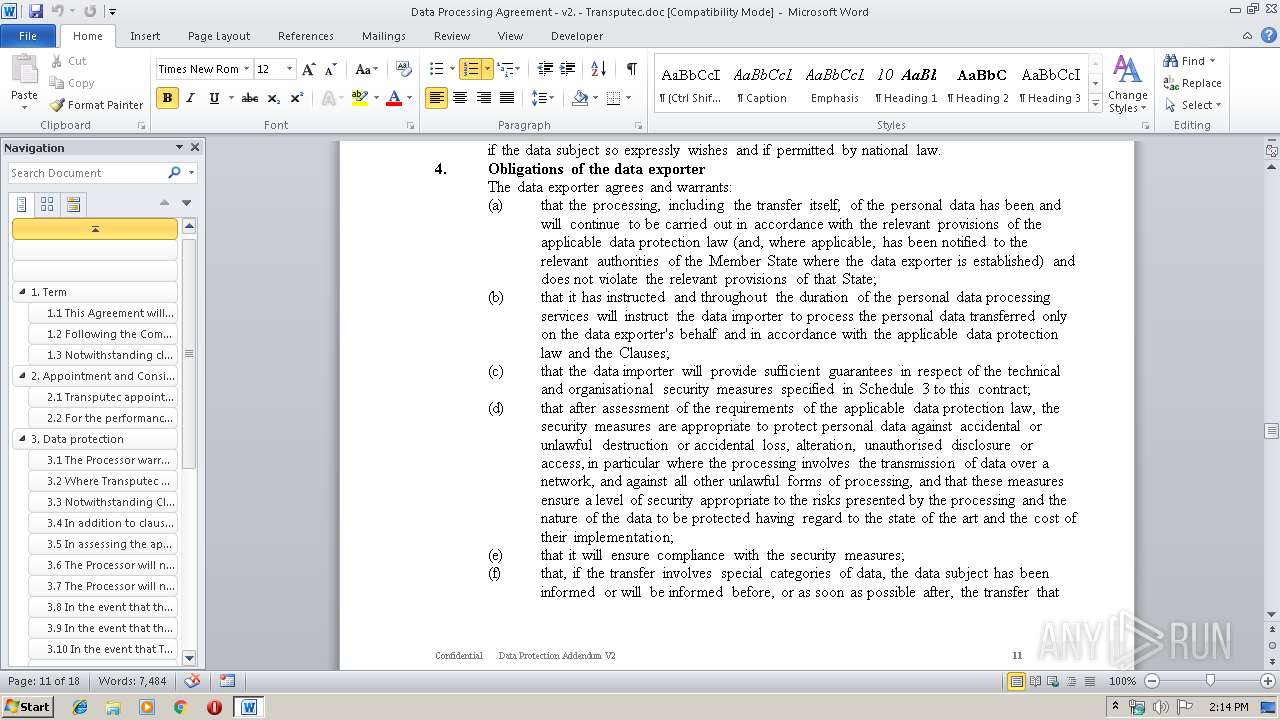The height and width of the screenshot is (720, 1280).
Task: Toggle subscript formatting
Action: tap(273, 98)
